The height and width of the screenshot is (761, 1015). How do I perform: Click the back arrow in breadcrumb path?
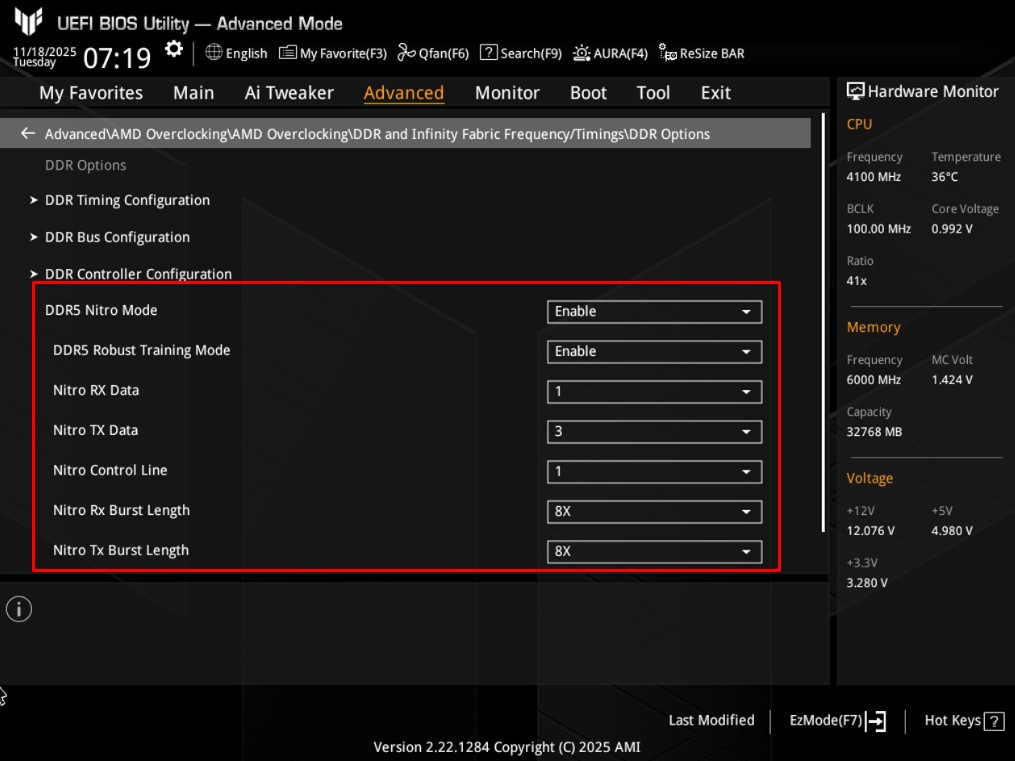(27, 133)
